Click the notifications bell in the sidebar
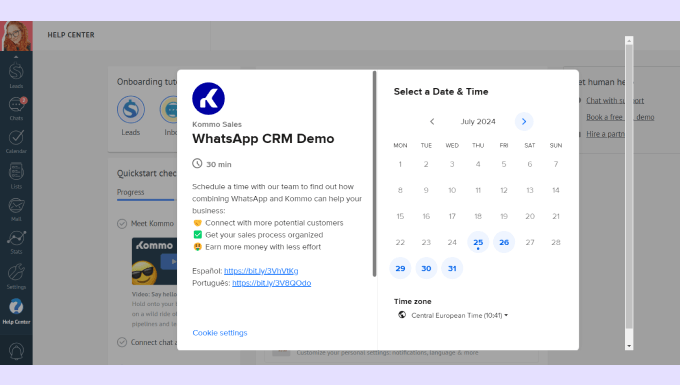The height and width of the screenshot is (385, 680). (x=16, y=351)
